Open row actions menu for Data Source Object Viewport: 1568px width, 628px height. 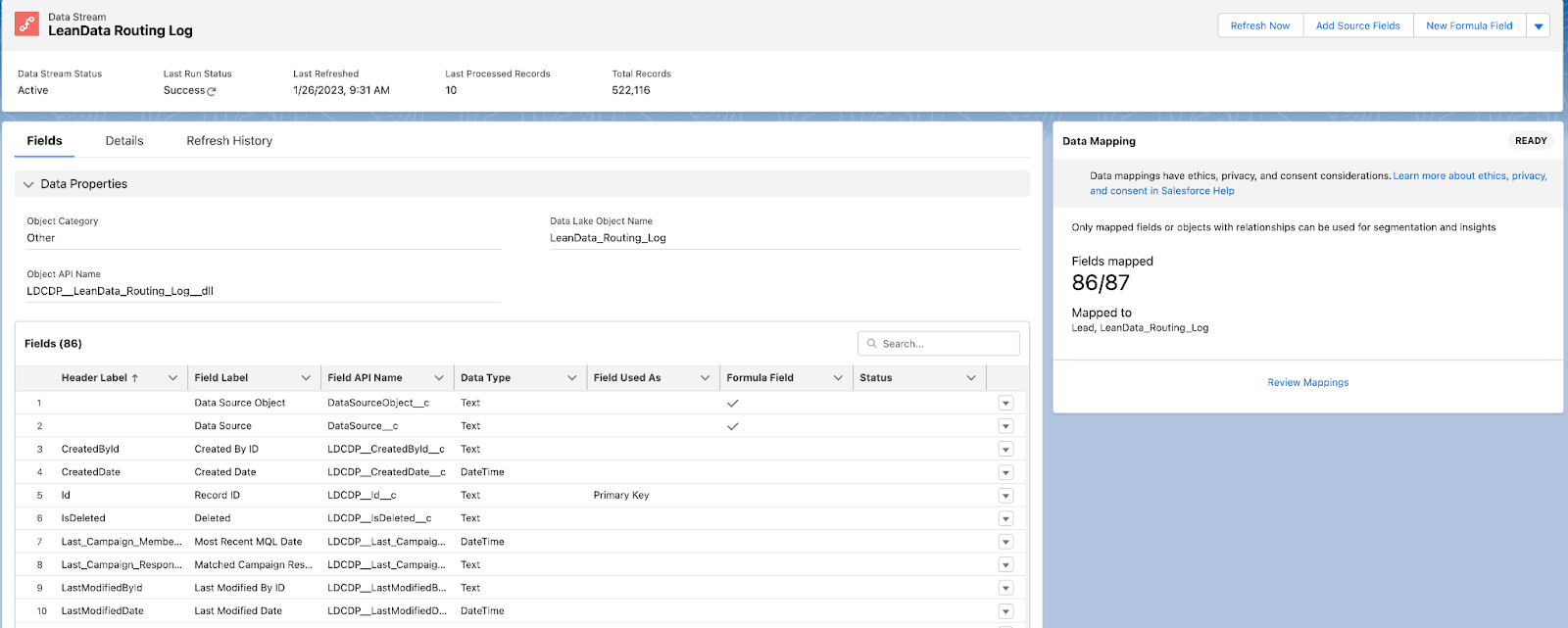click(1005, 403)
